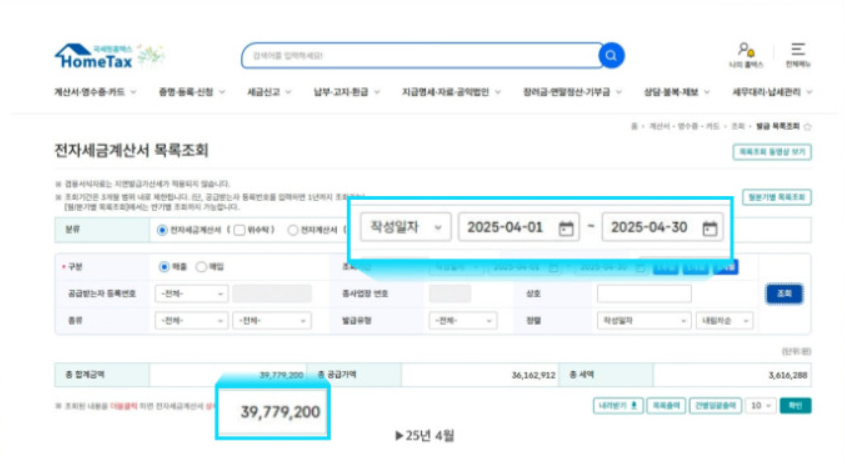Click 계산서·영수증·카드 in the breadcrumb

click(684, 127)
